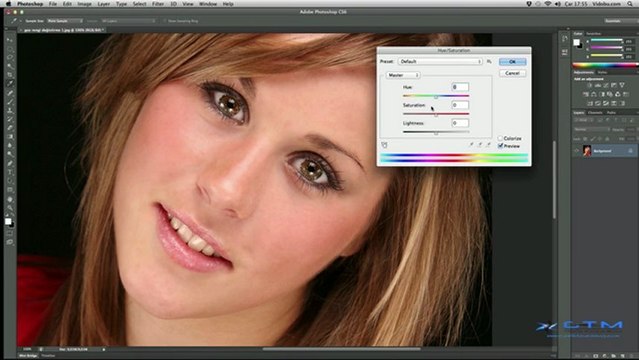The height and width of the screenshot is (360, 639).
Task: Click the Saturation slider handle
Action: [x=436, y=115]
